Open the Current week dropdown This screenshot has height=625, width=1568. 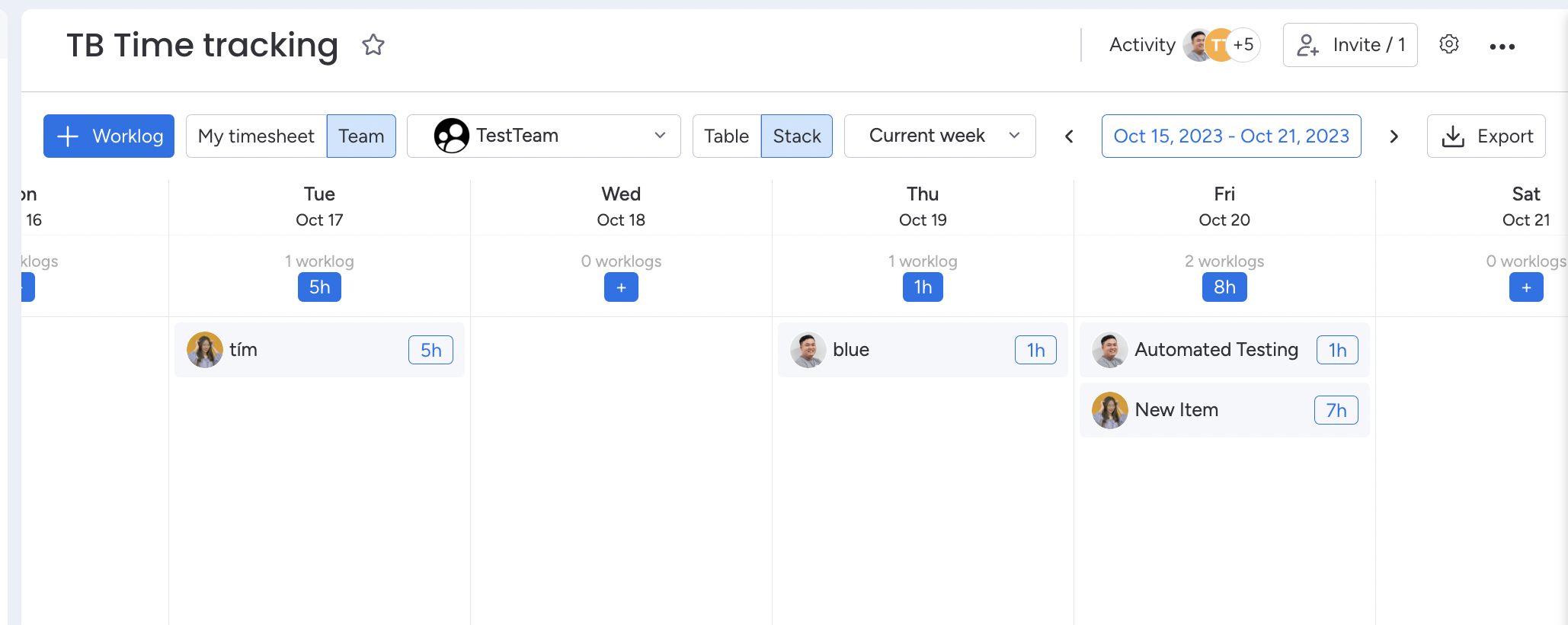tap(939, 136)
